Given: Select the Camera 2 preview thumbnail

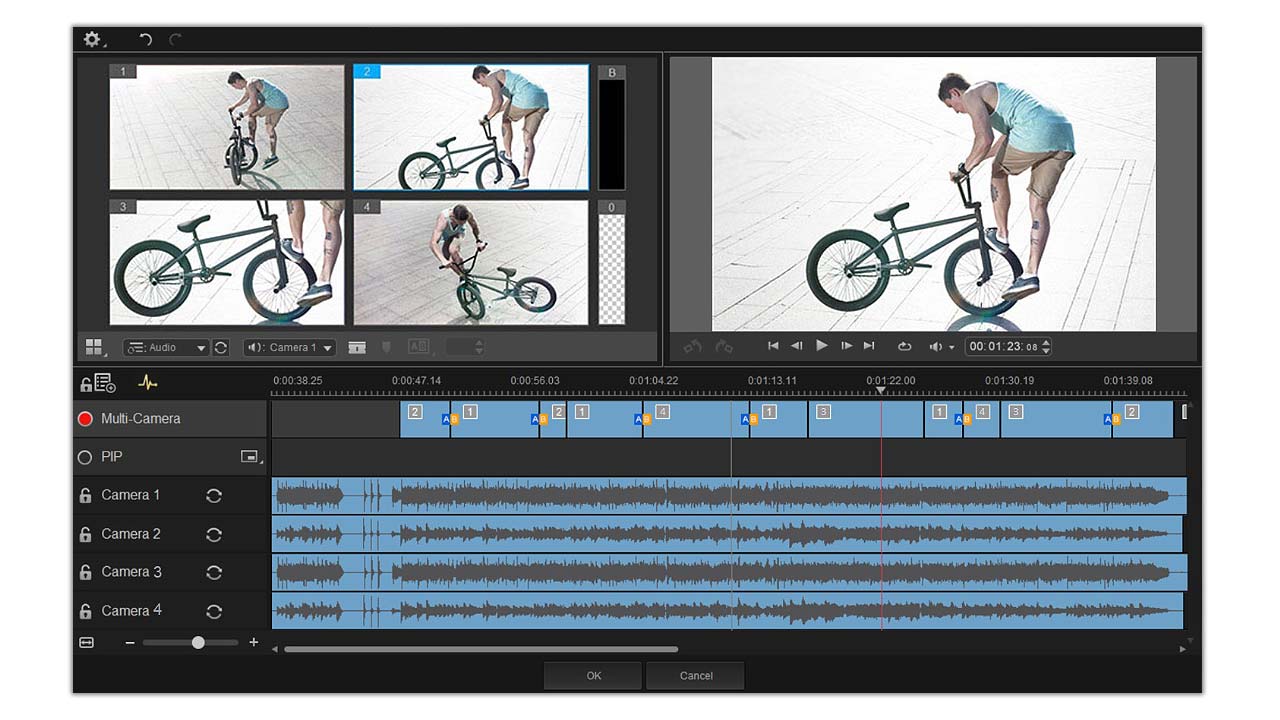Looking at the screenshot, I should (x=470, y=127).
